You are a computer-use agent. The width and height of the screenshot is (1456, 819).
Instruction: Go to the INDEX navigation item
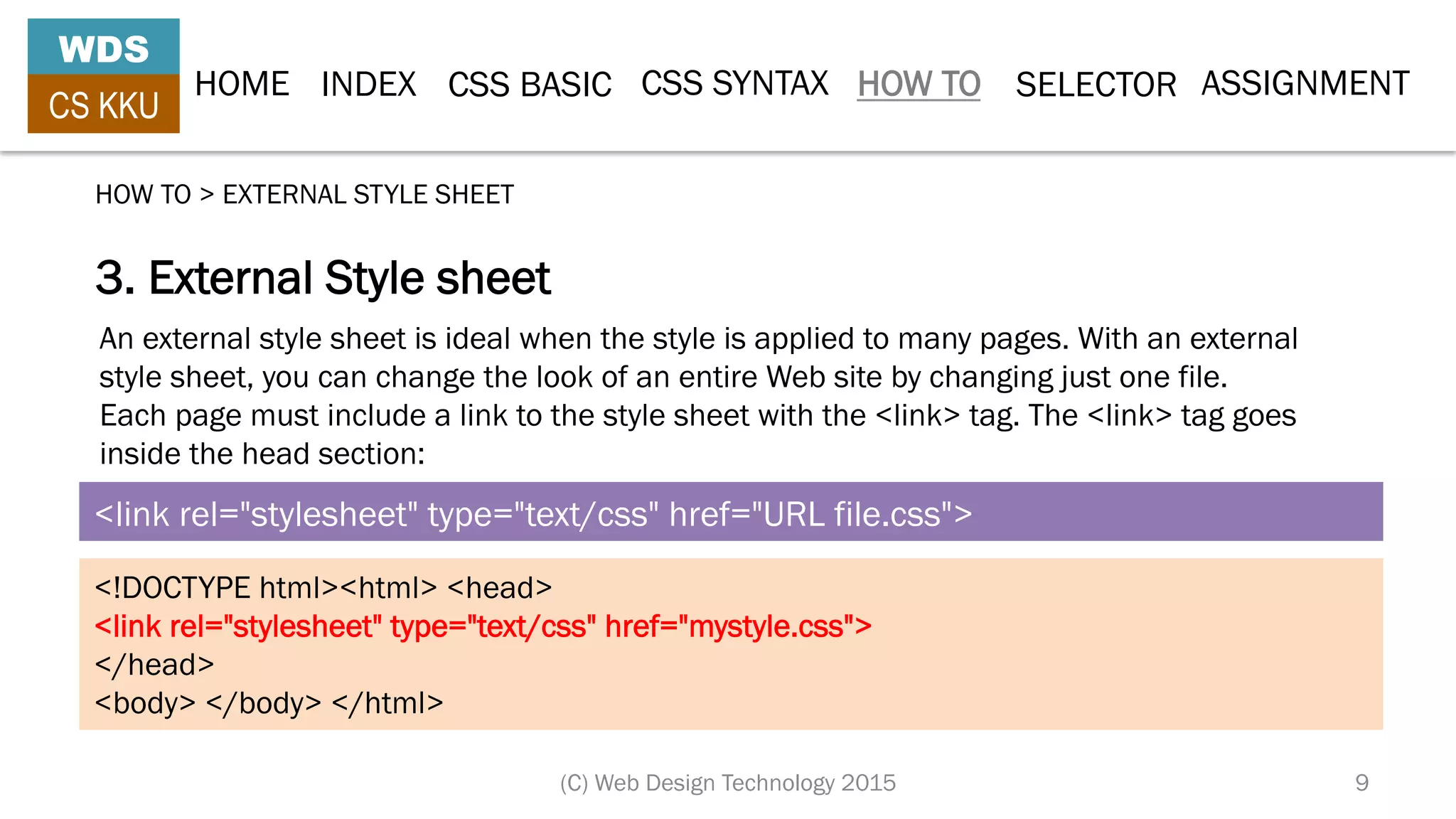tap(368, 84)
